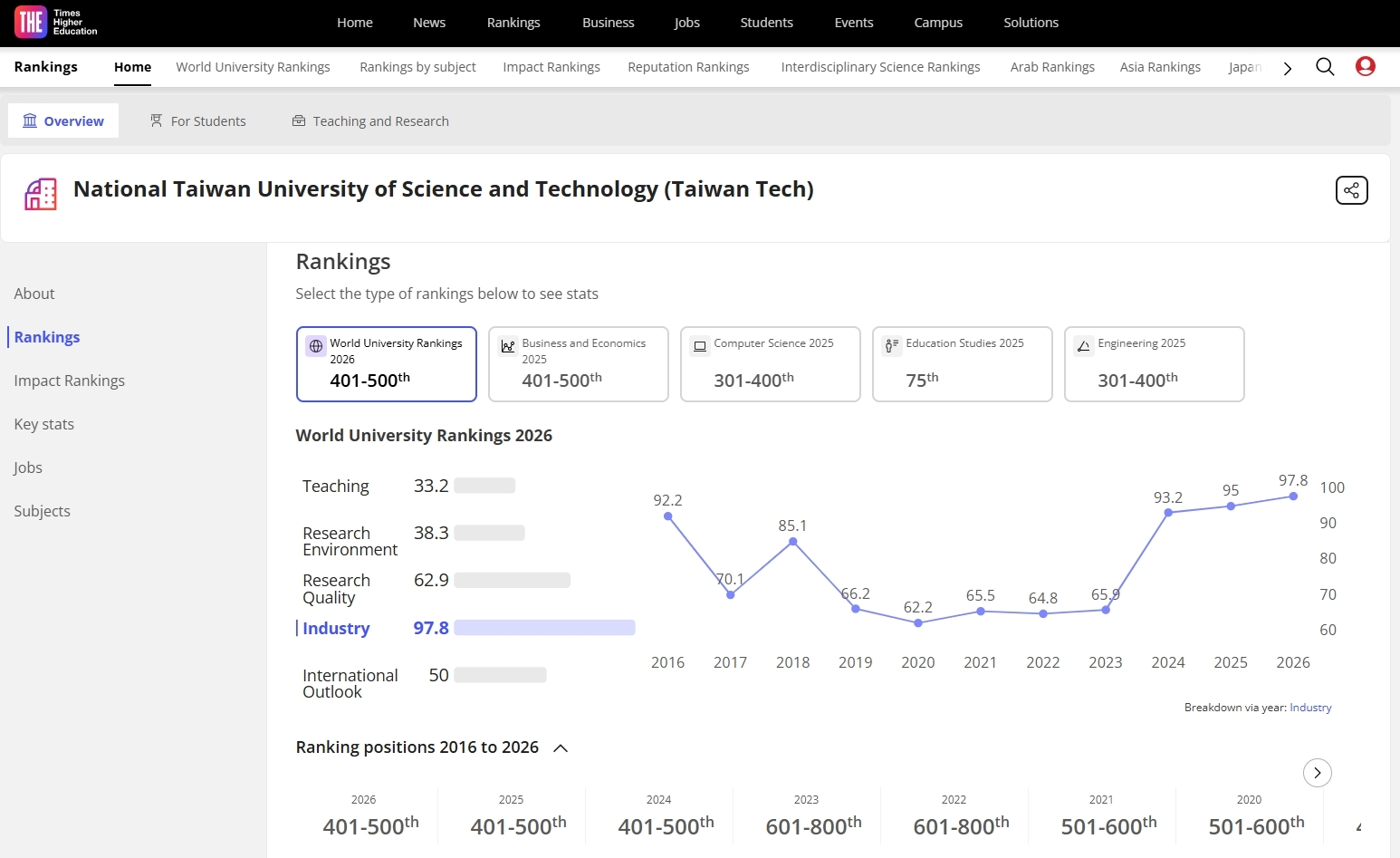
Task: Open the search magnifying glass icon
Action: [x=1325, y=66]
